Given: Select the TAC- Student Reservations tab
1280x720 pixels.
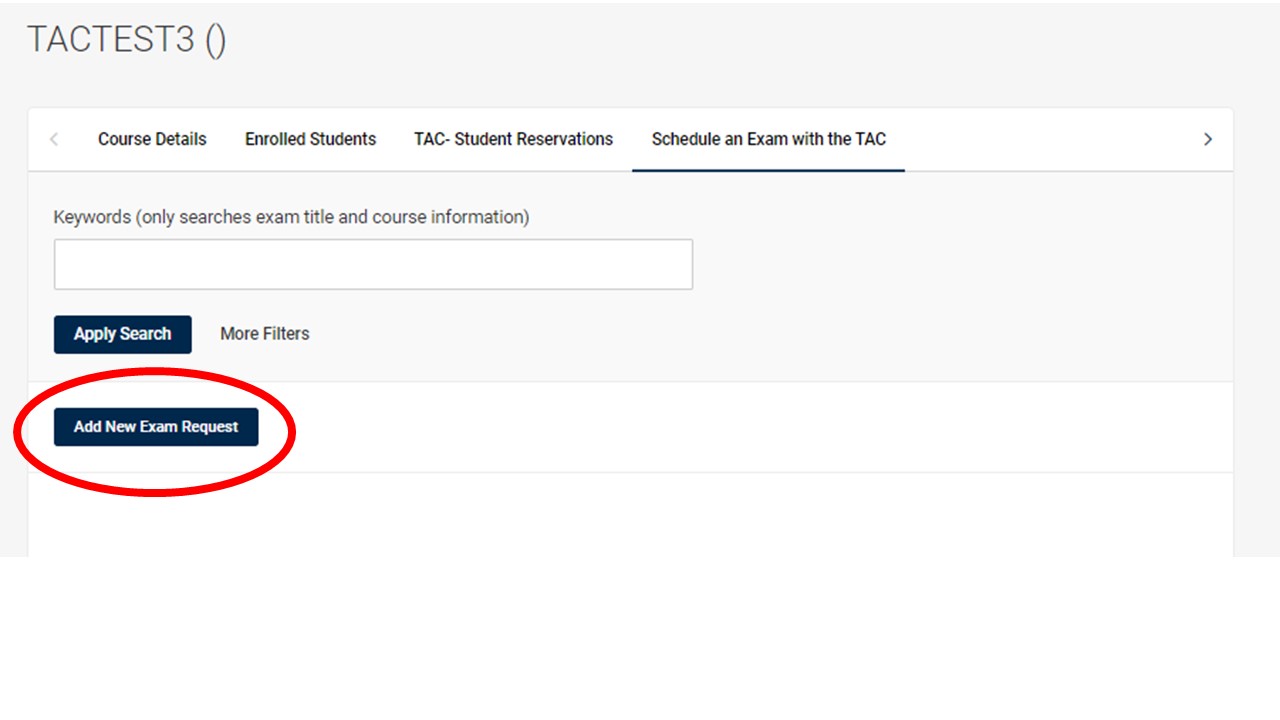Looking at the screenshot, I should [x=513, y=139].
